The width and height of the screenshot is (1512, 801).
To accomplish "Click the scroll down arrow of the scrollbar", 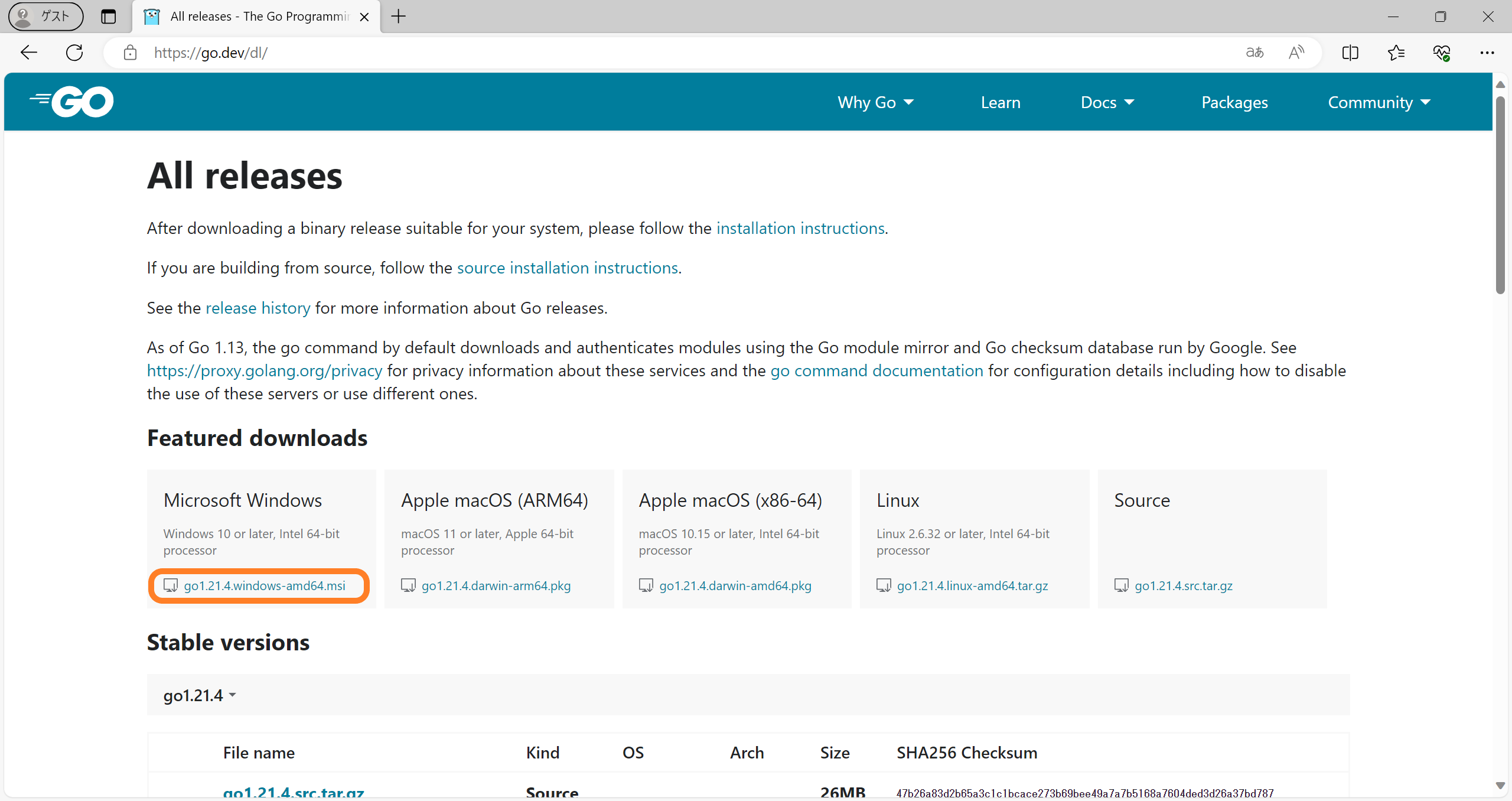I will pos(1500,785).
